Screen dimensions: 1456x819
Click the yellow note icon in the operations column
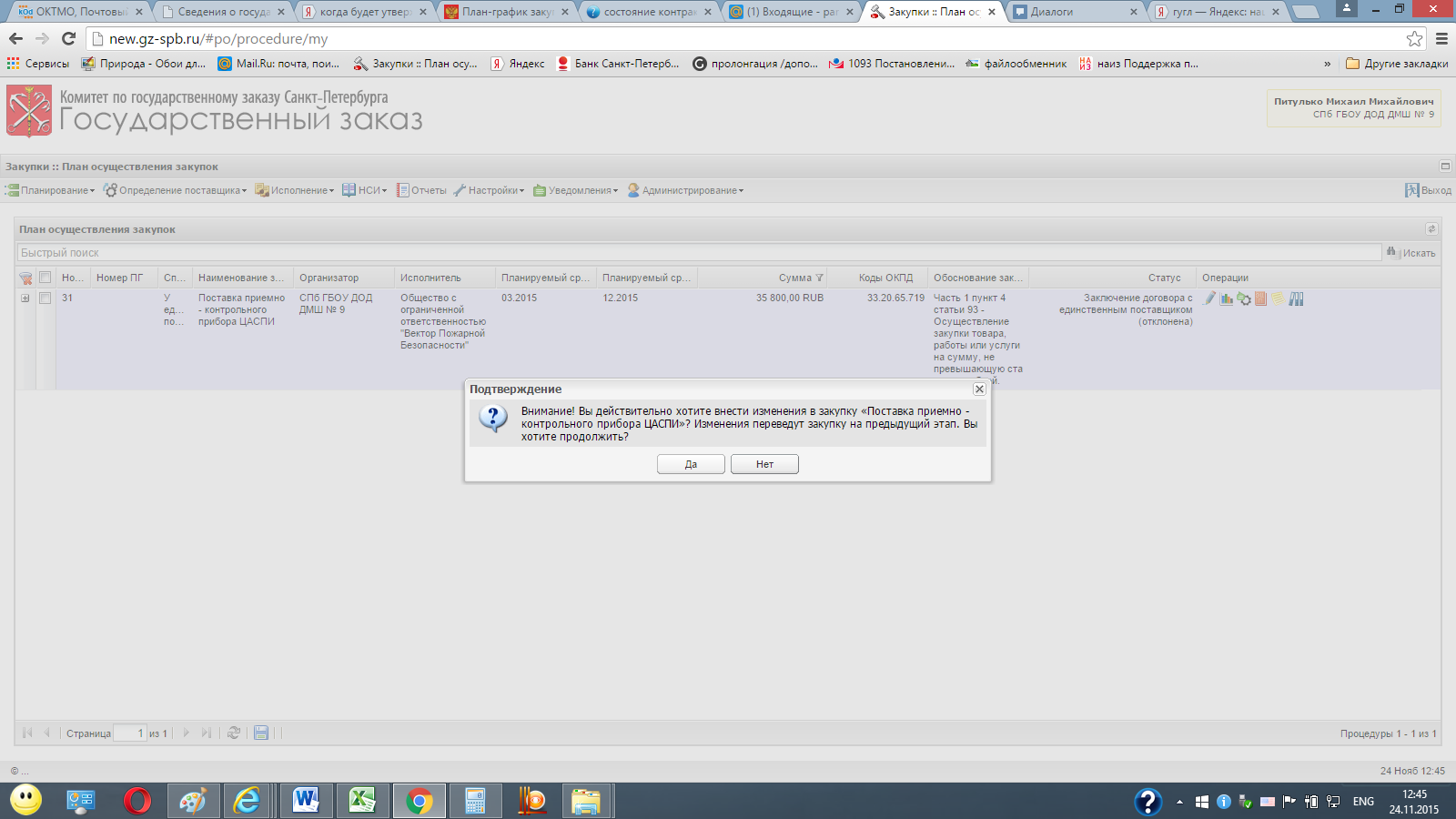coord(1278,298)
